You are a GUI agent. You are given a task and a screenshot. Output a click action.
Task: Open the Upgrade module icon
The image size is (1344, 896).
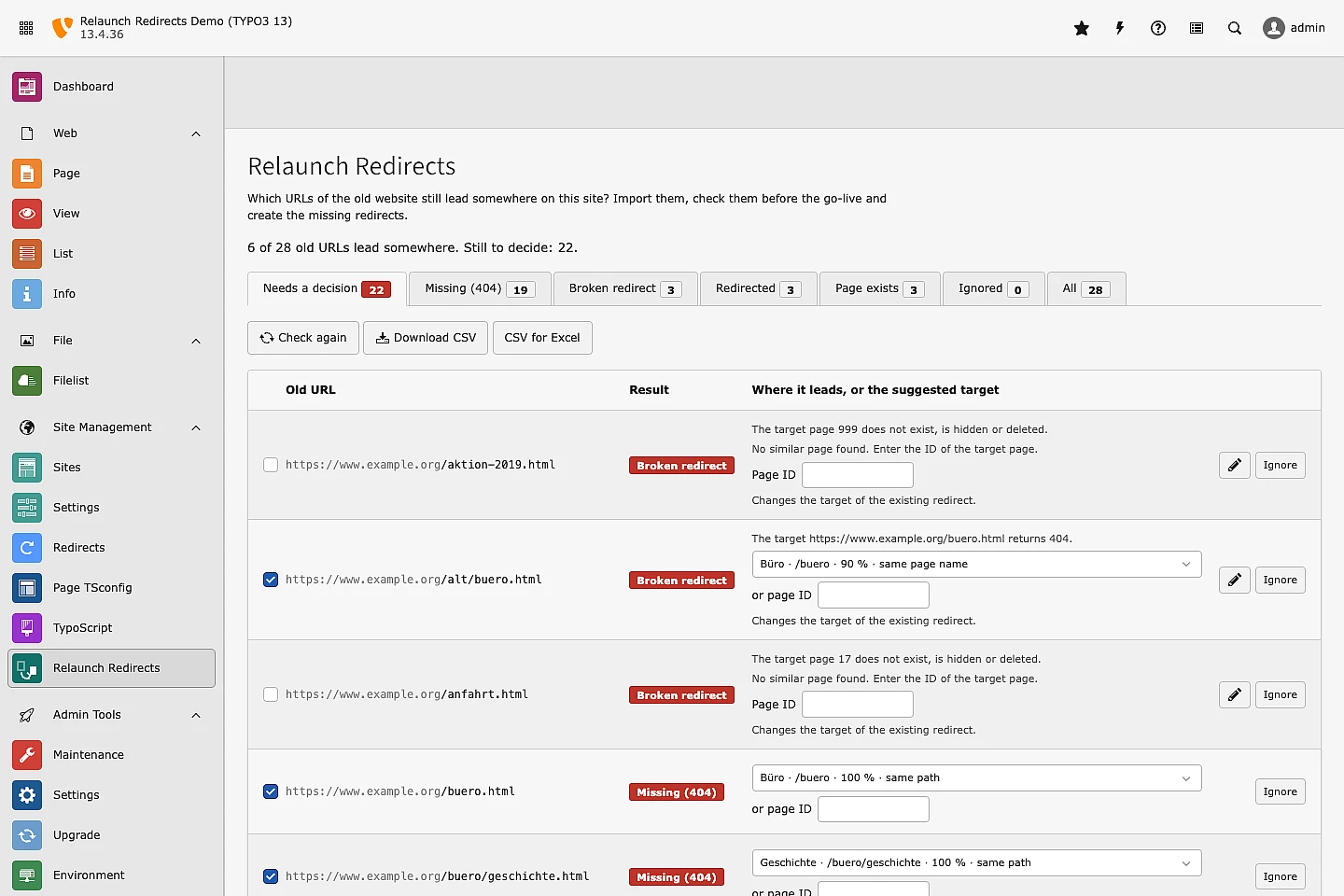pos(27,835)
